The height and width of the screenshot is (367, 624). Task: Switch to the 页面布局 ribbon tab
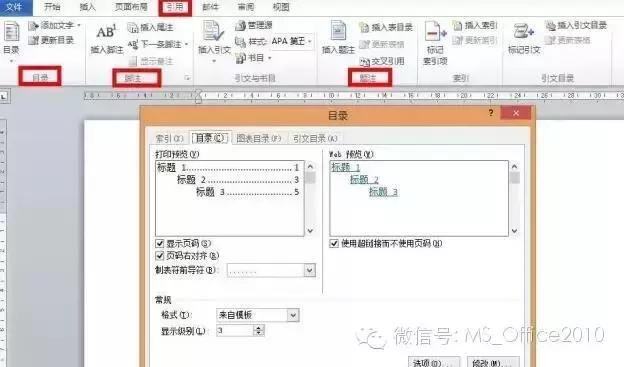tap(131, 7)
